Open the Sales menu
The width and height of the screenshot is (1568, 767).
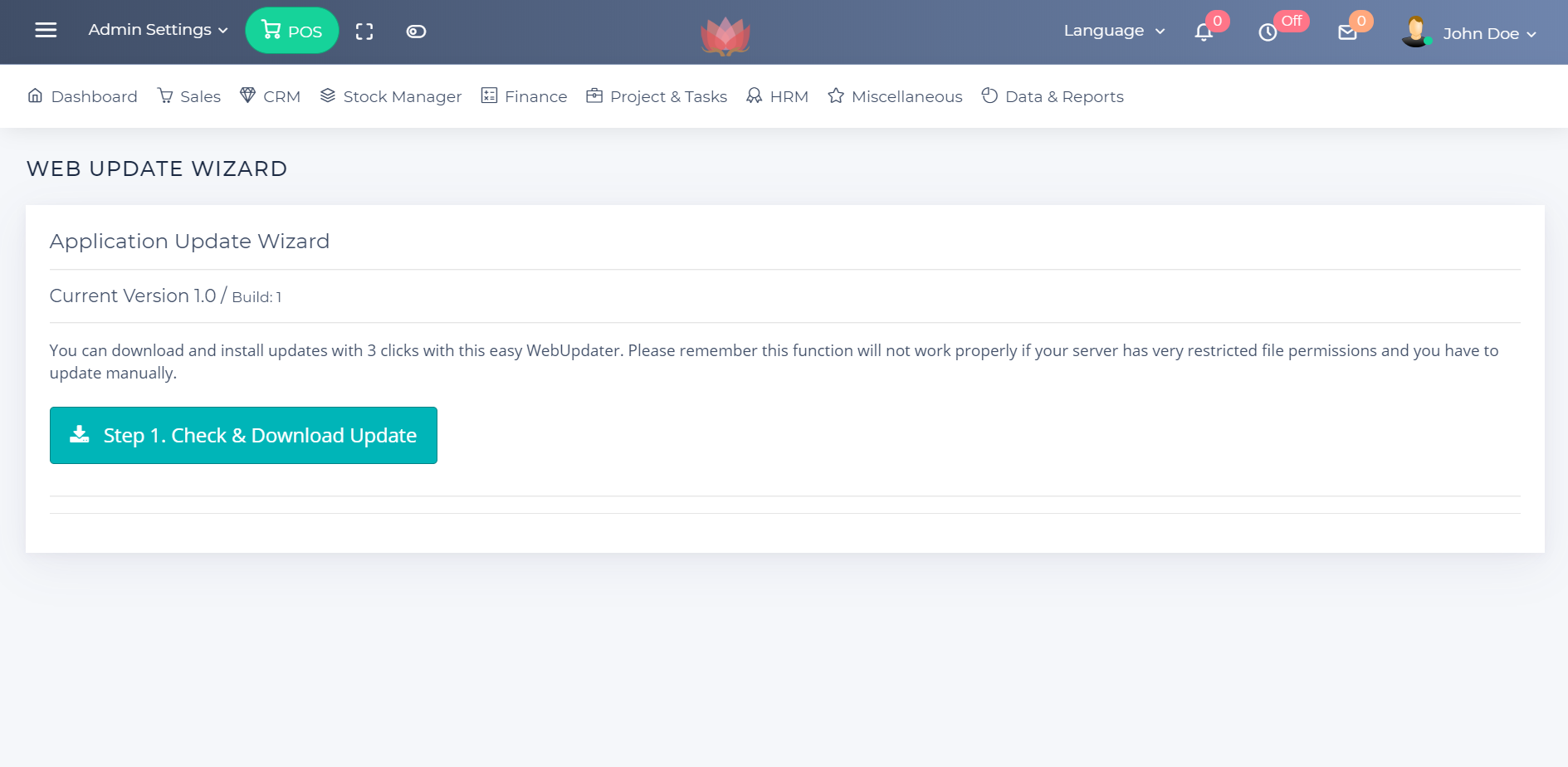coord(189,96)
